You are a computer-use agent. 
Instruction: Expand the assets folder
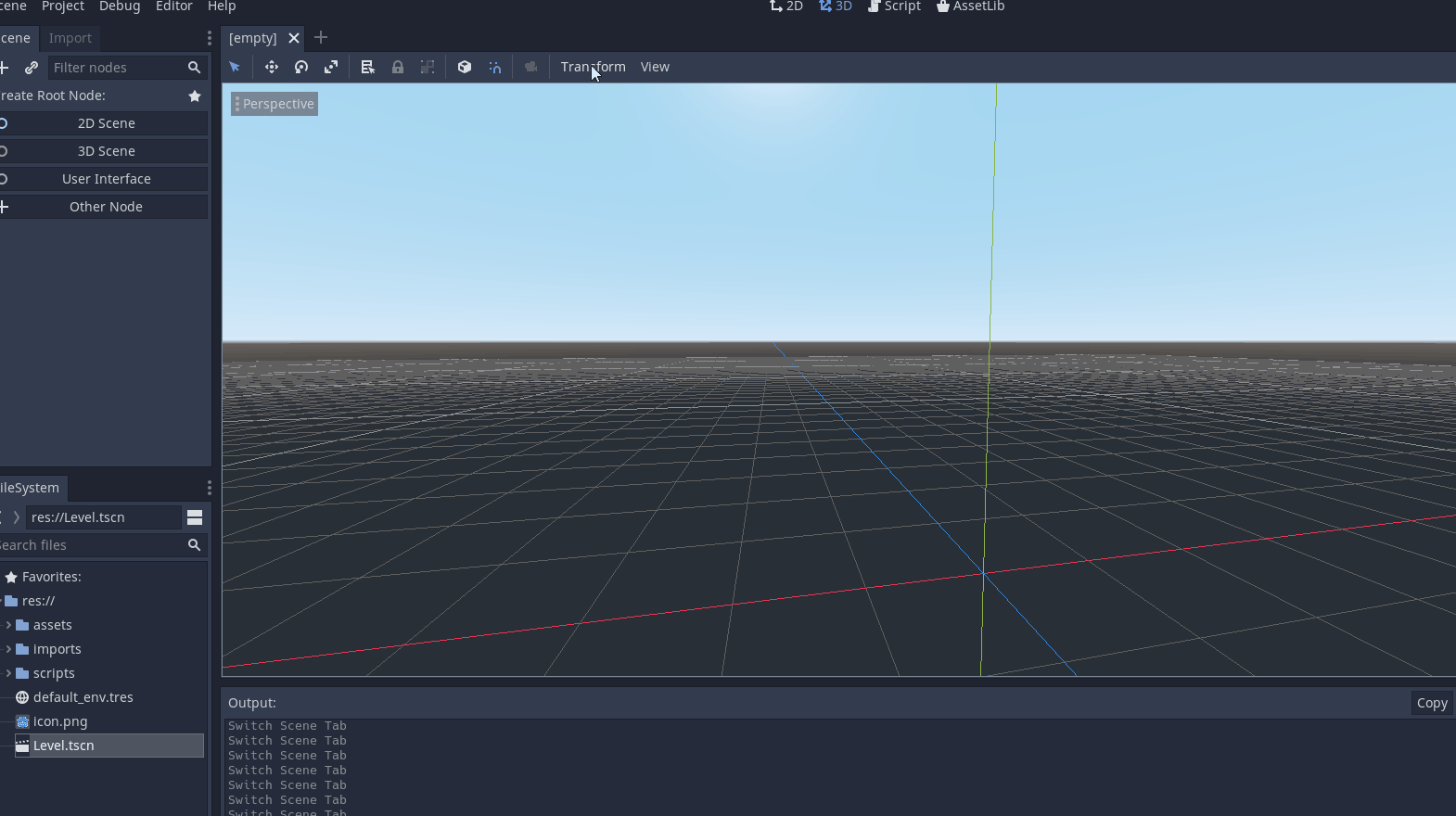tap(8, 625)
